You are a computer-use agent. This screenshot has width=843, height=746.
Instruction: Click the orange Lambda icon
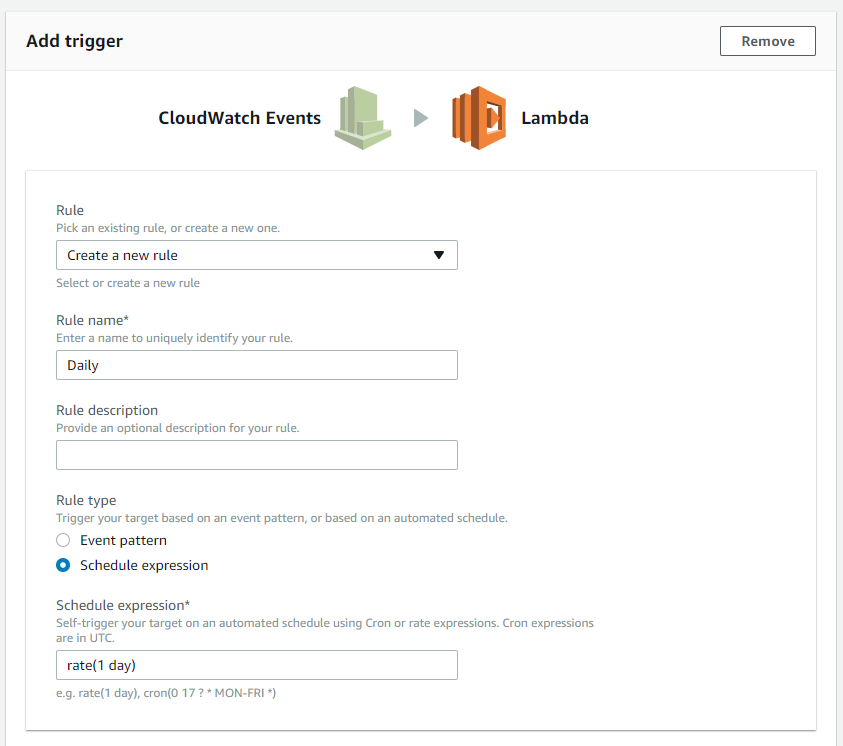coord(479,118)
